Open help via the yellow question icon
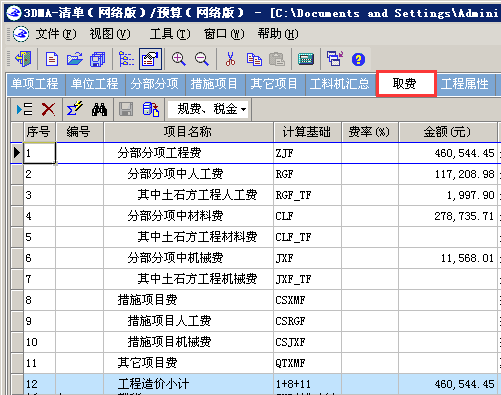501x395 pixels. coord(358,60)
